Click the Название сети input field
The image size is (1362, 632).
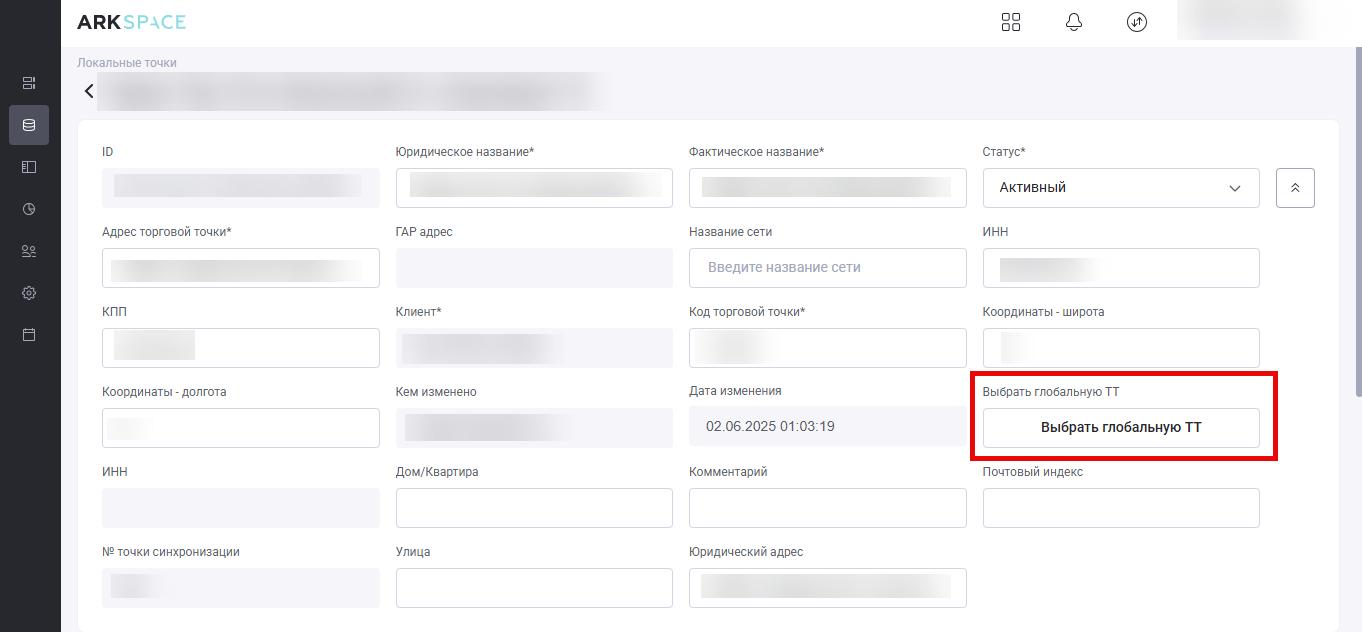click(827, 268)
